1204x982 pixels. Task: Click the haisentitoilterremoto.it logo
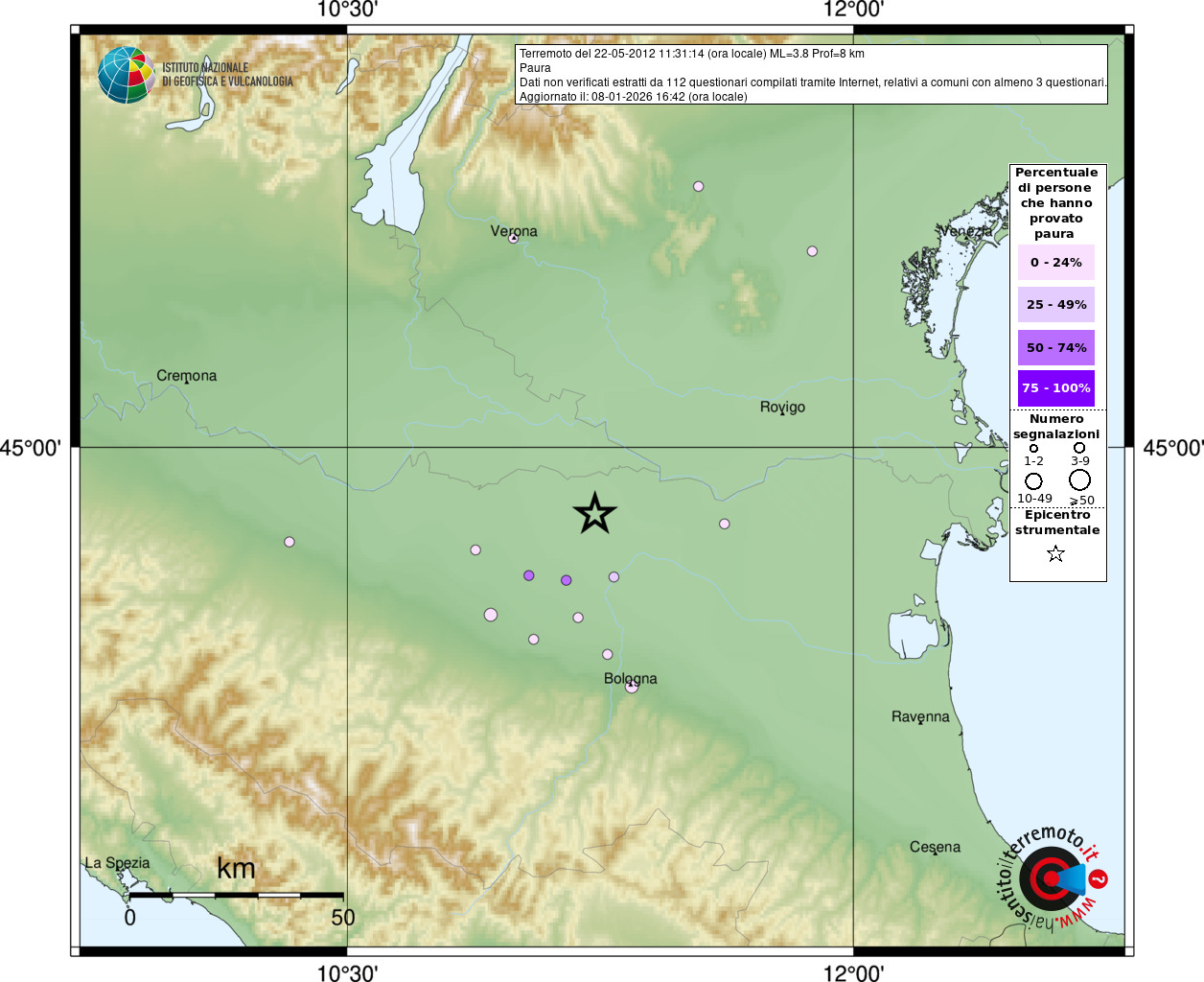(1053, 878)
